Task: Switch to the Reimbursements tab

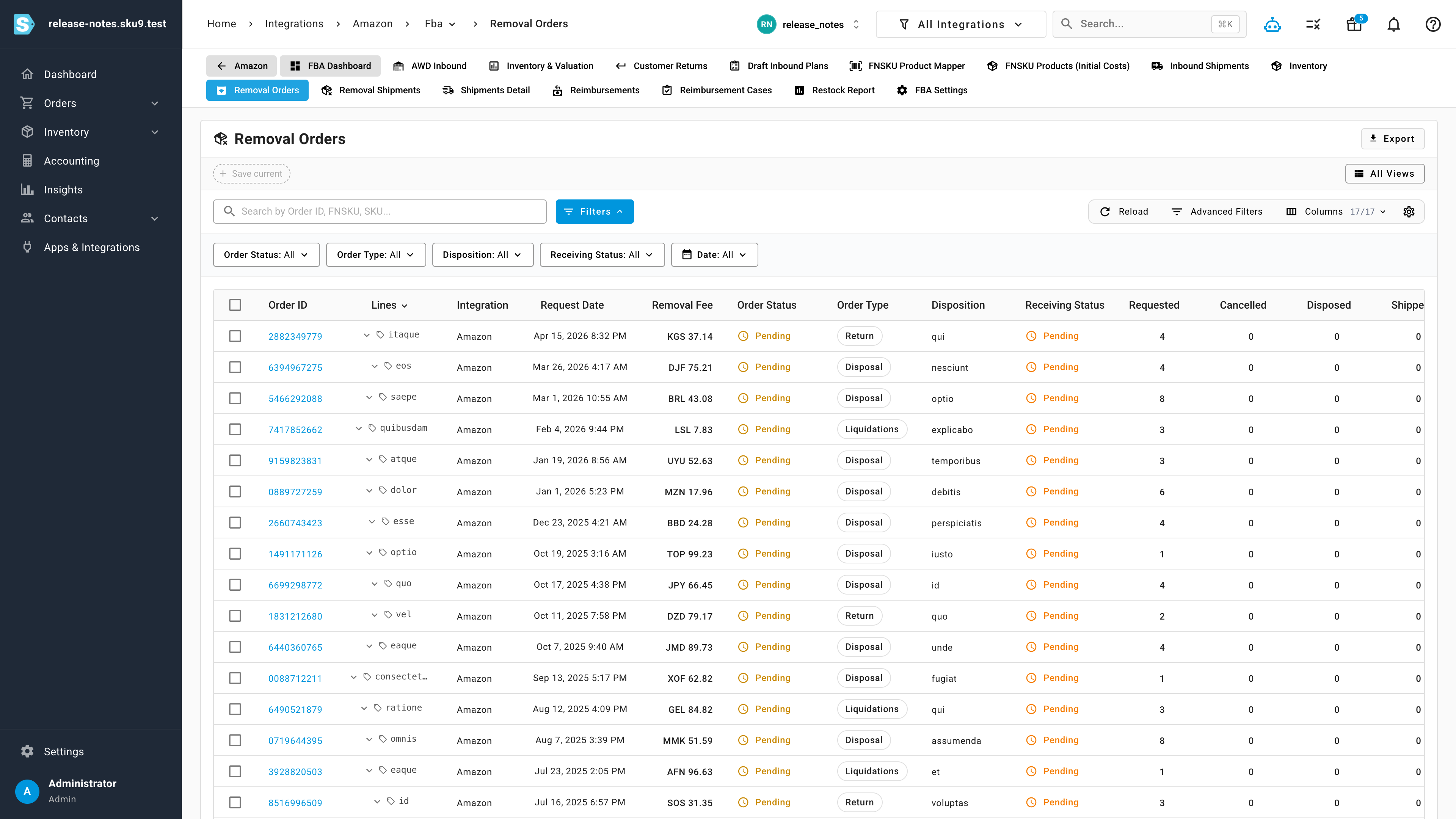Action: tap(596, 91)
